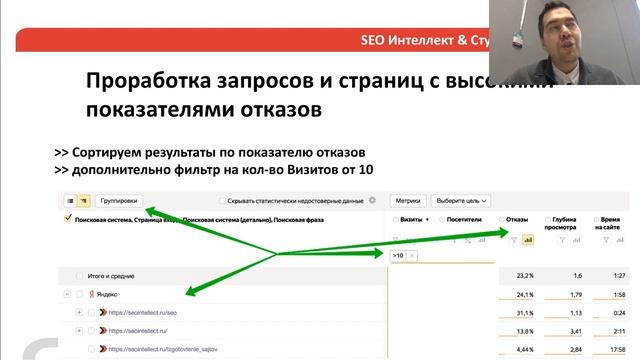Click sort arrow next to Визиты
Viewport: 640px width, 360px height.
[x=427, y=220]
